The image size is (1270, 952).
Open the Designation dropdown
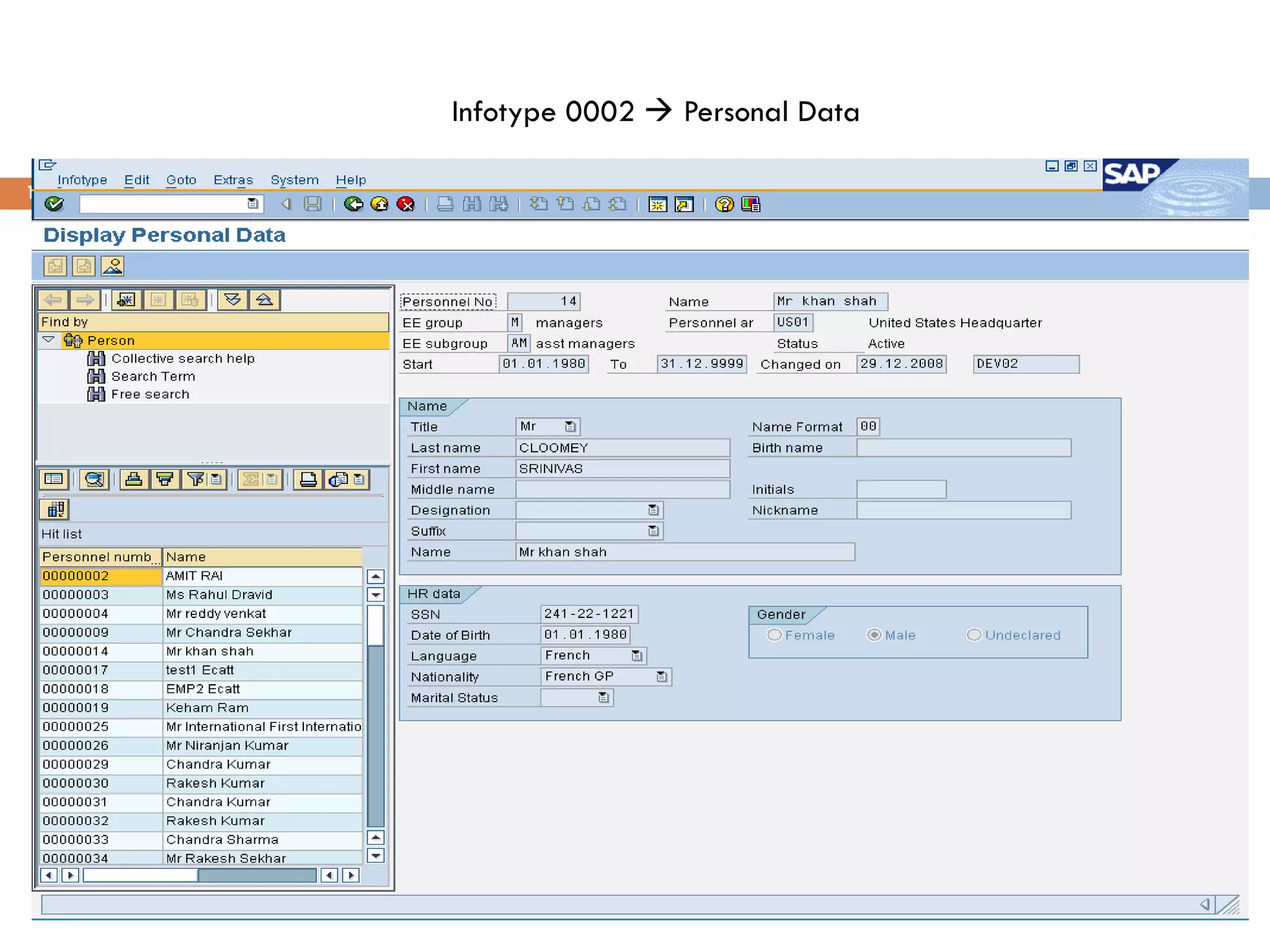click(x=653, y=509)
